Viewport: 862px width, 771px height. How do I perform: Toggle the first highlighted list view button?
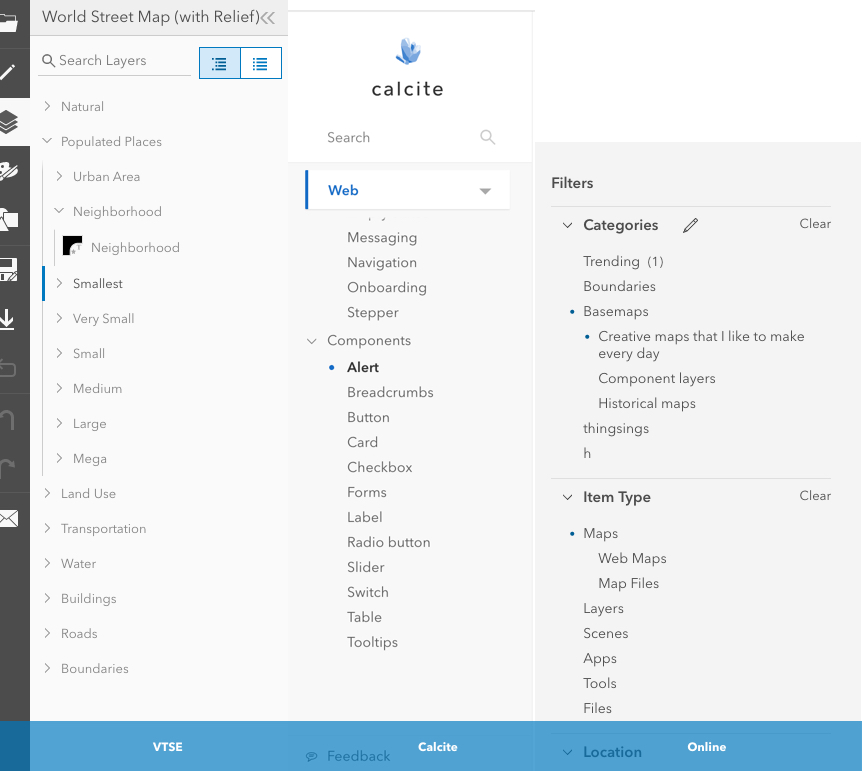click(220, 63)
